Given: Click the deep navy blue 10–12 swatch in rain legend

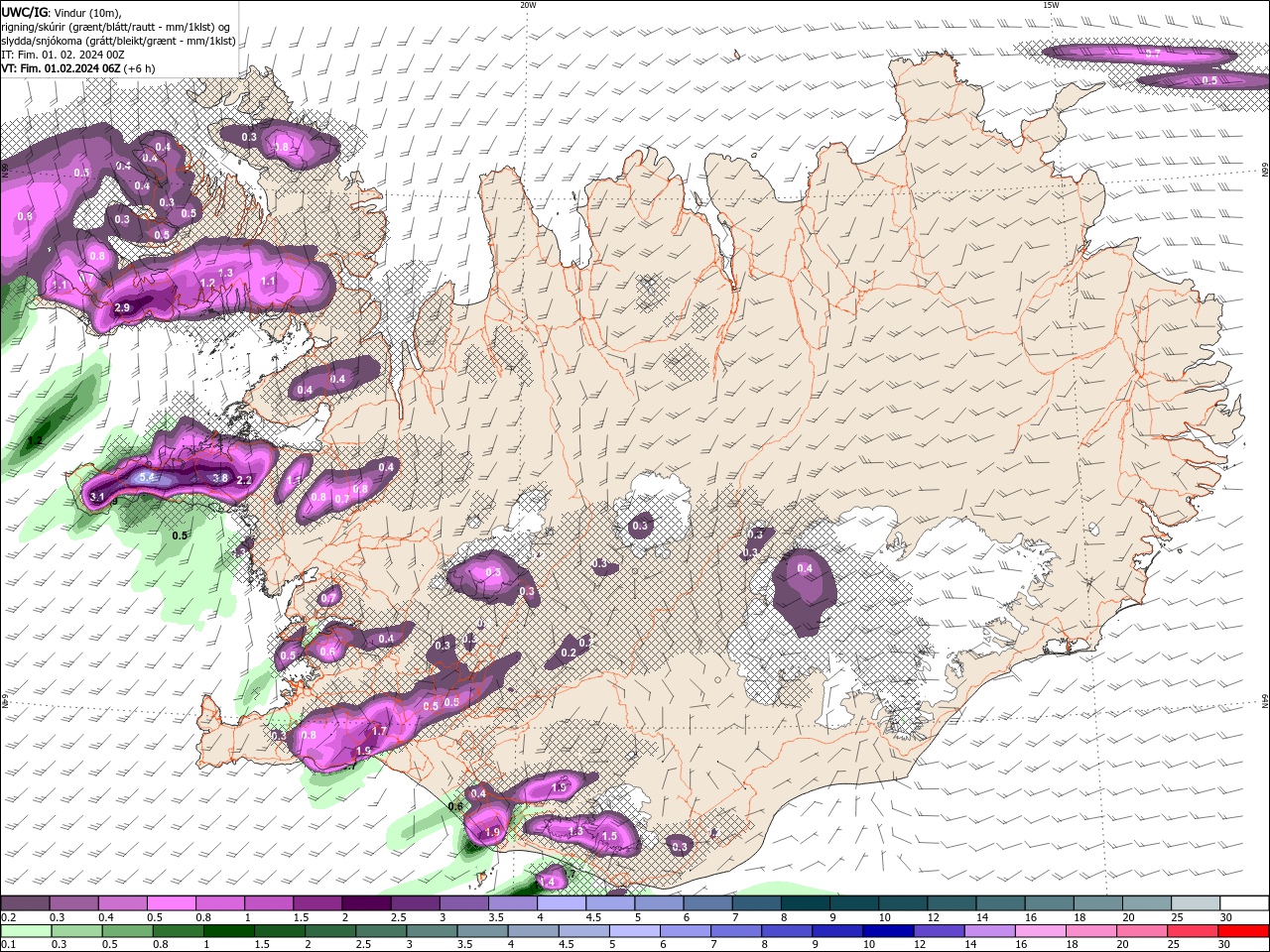Looking at the screenshot, I should tap(888, 931).
